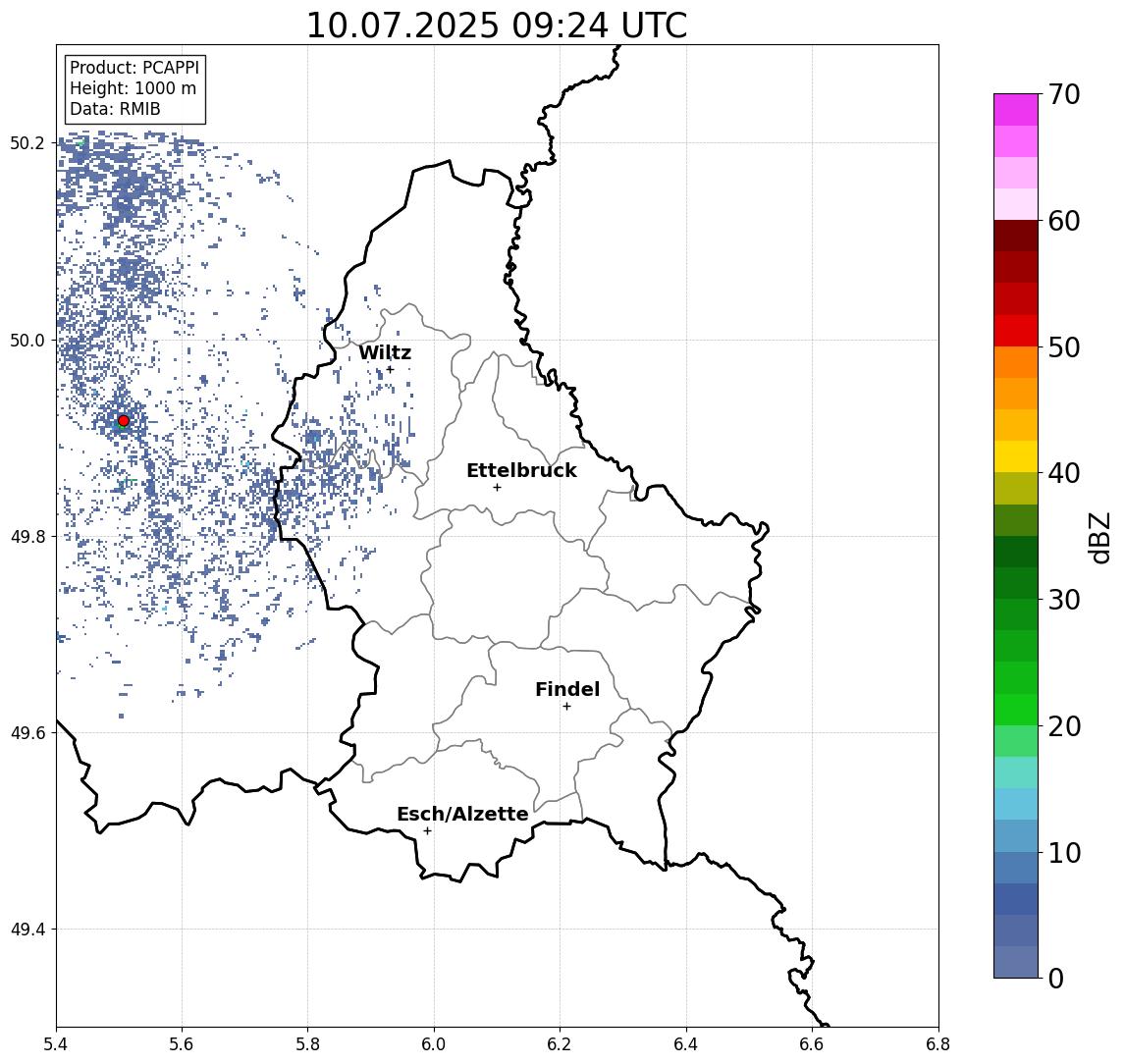Image resolution: width=1124 pixels, height=1064 pixels.
Task: Click the cross marker below Wiltz
Action: coord(390,369)
